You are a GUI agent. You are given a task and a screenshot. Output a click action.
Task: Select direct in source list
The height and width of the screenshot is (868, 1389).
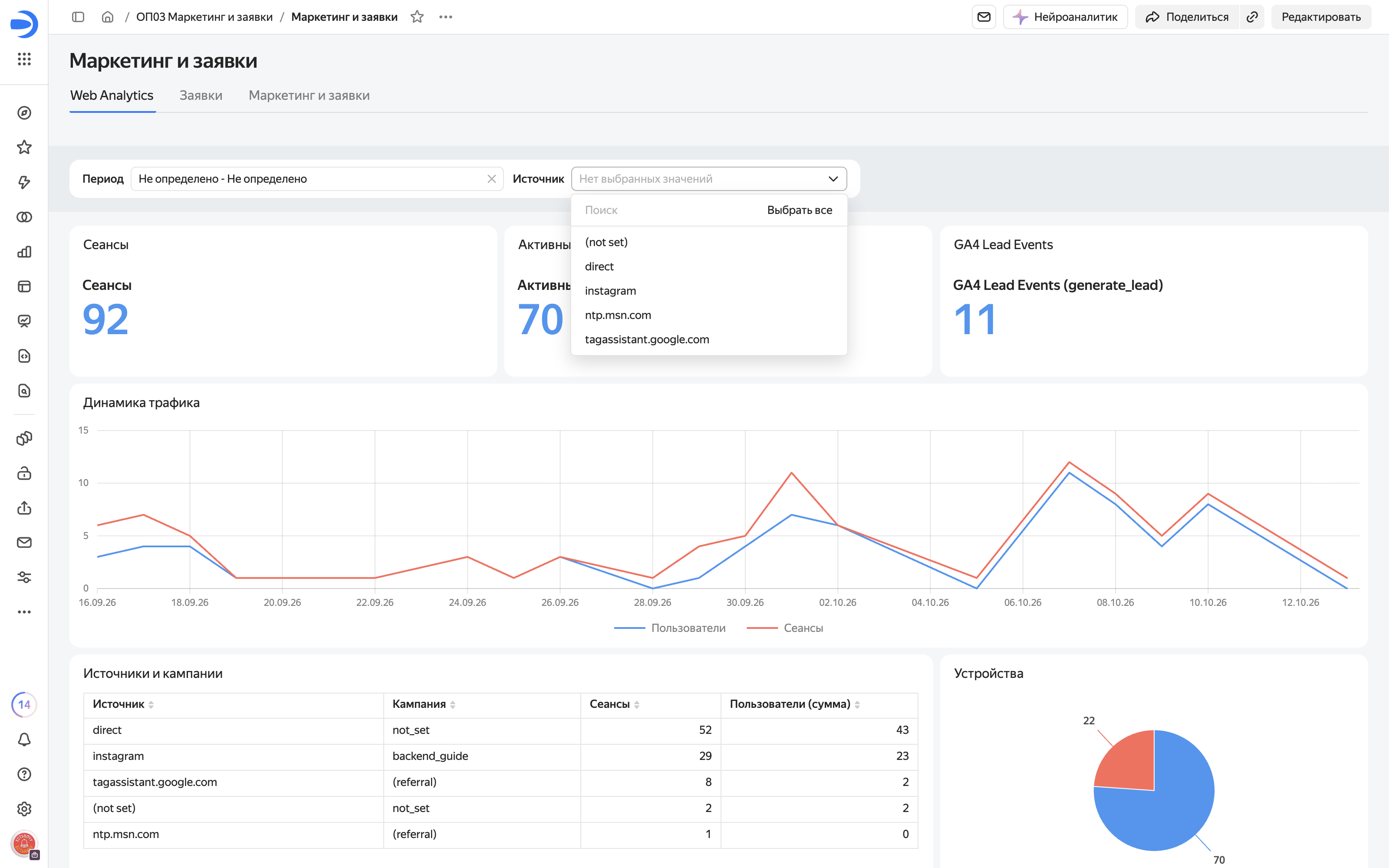pos(709,267)
